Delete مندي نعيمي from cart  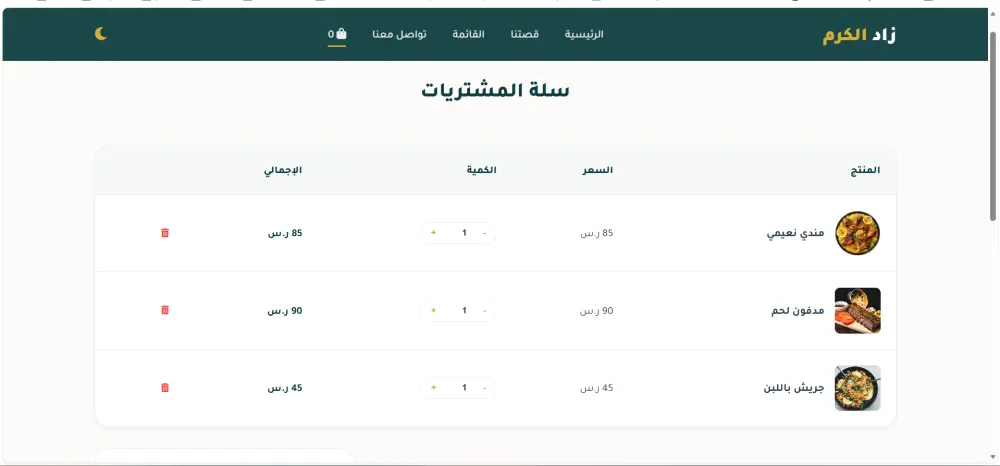tap(165, 233)
